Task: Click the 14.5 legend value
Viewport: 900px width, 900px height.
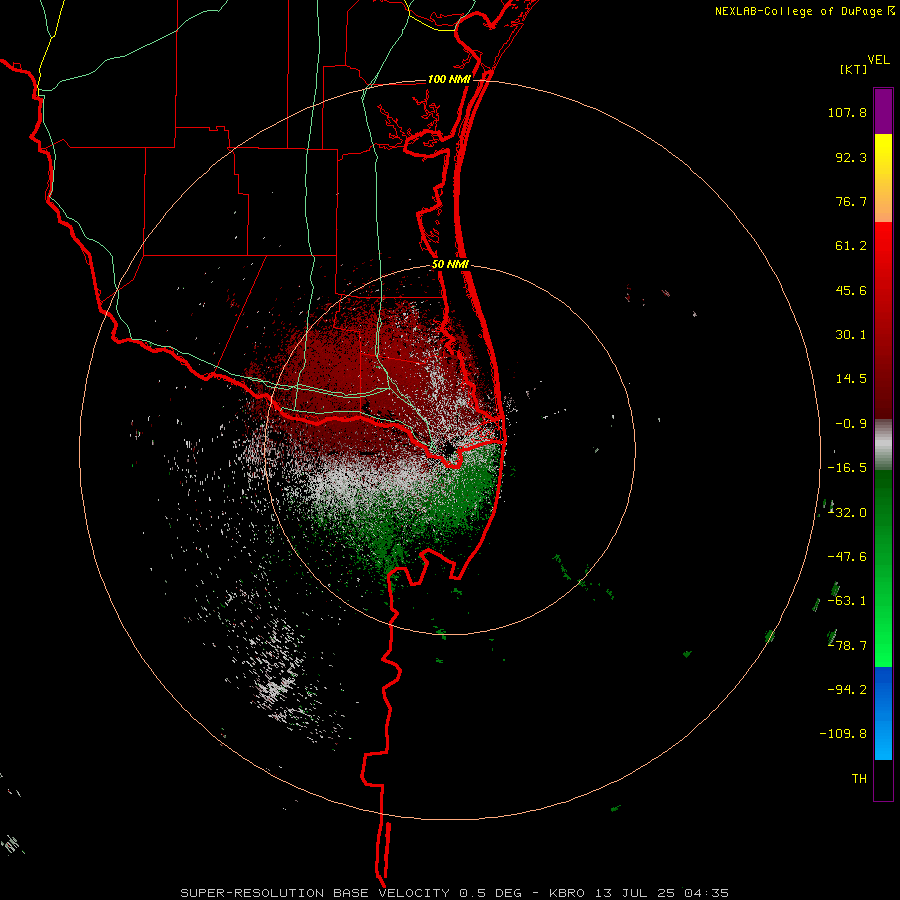Action: click(851, 379)
